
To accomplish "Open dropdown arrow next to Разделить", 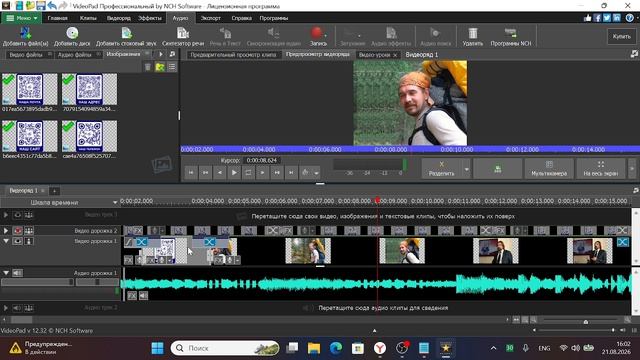I will click(467, 169).
